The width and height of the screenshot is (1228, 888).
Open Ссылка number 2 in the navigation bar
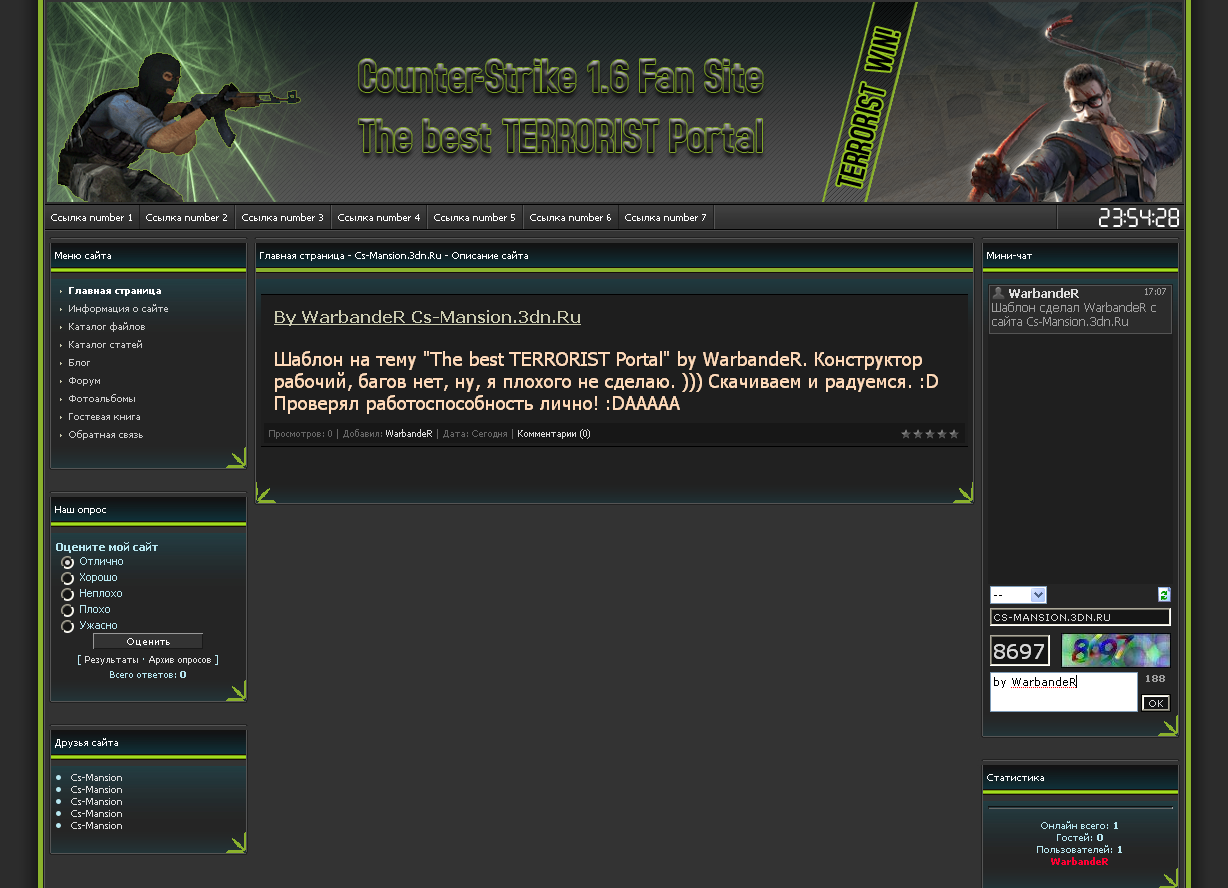click(x=187, y=217)
